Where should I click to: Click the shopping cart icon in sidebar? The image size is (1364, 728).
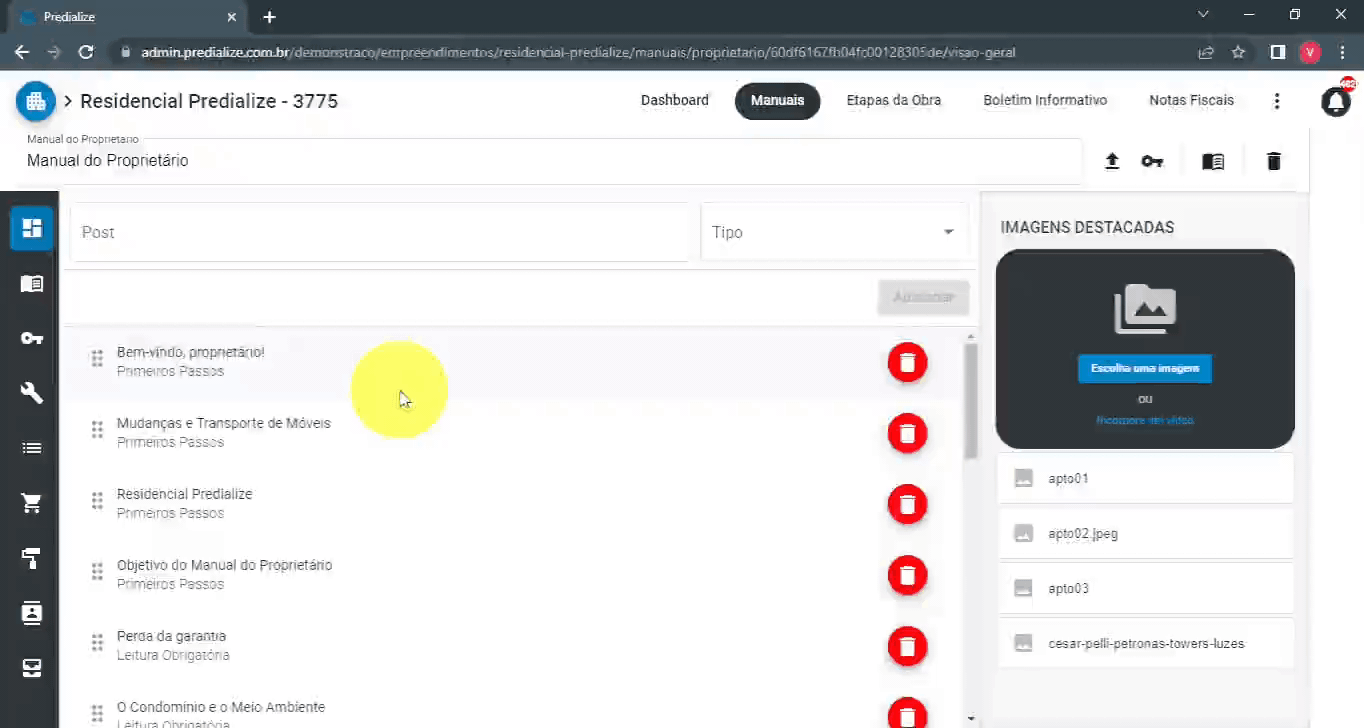click(x=31, y=502)
